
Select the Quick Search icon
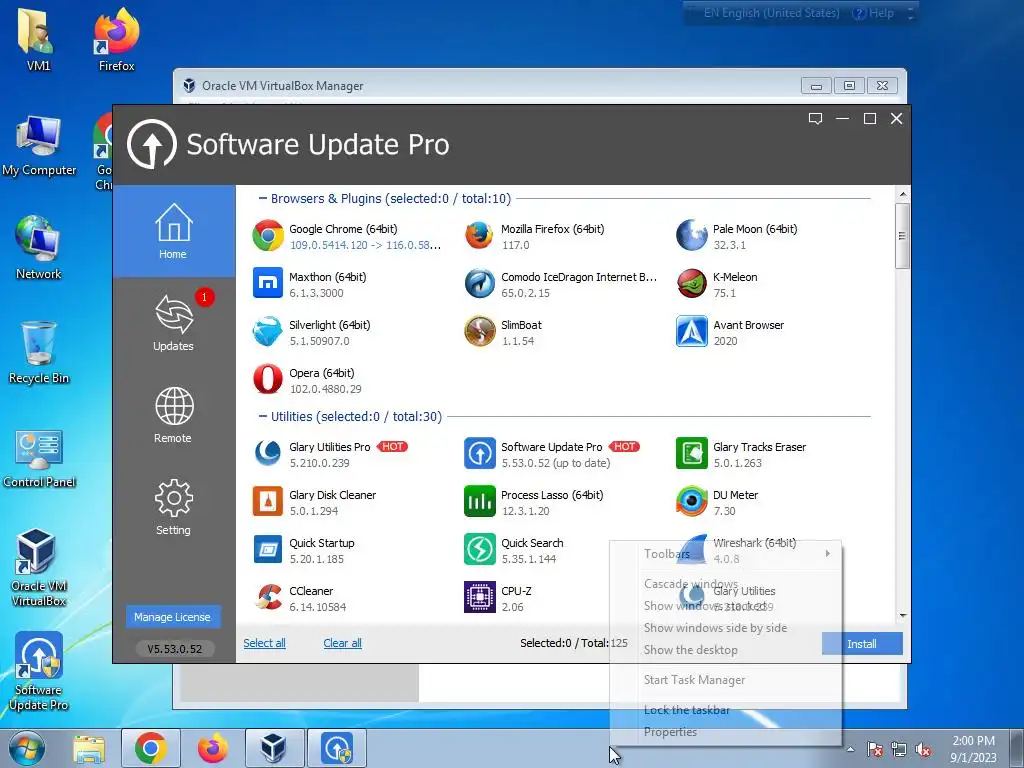tap(479, 549)
